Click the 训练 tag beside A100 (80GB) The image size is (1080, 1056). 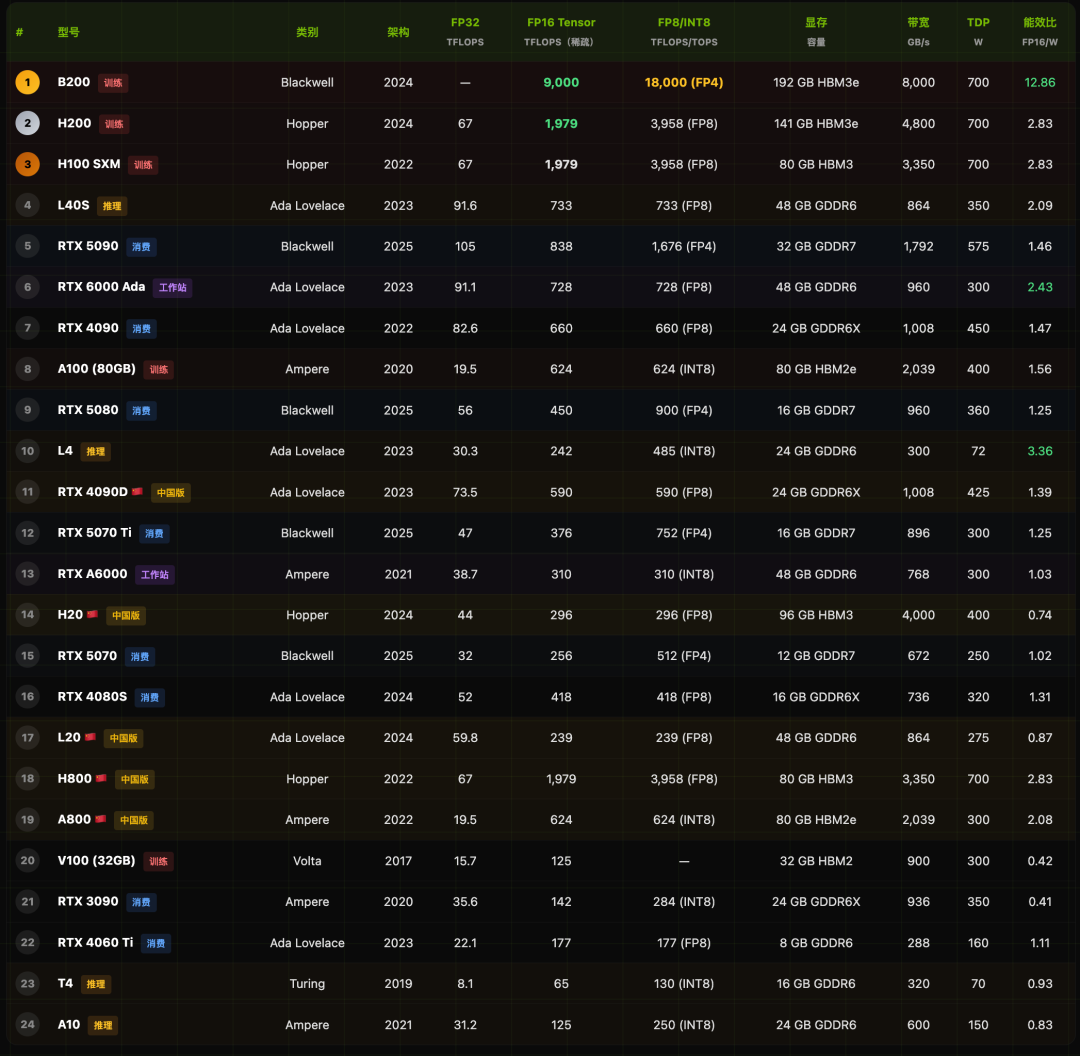[158, 369]
